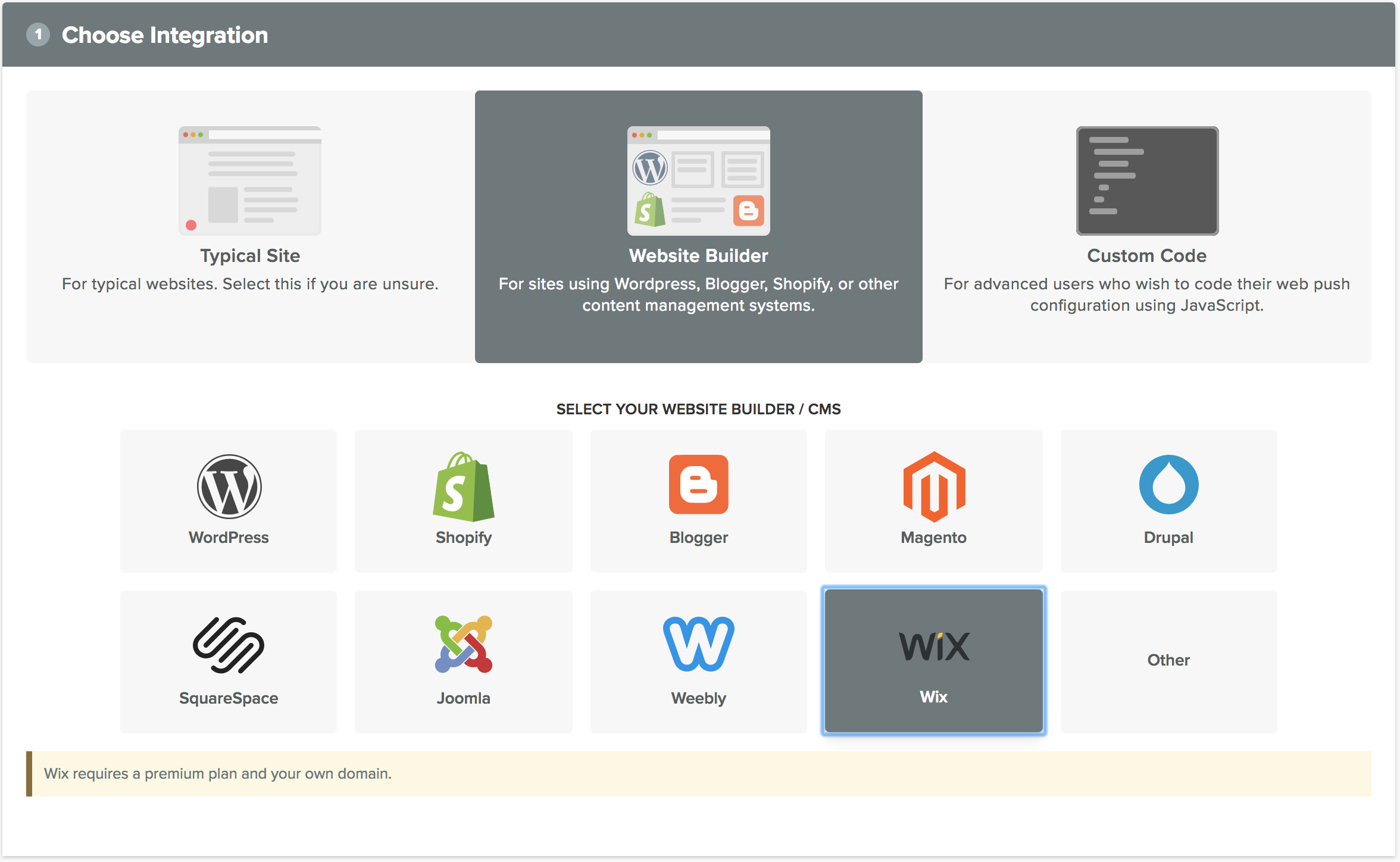
Task: Choose the Drupal droplet icon
Action: [x=1168, y=485]
